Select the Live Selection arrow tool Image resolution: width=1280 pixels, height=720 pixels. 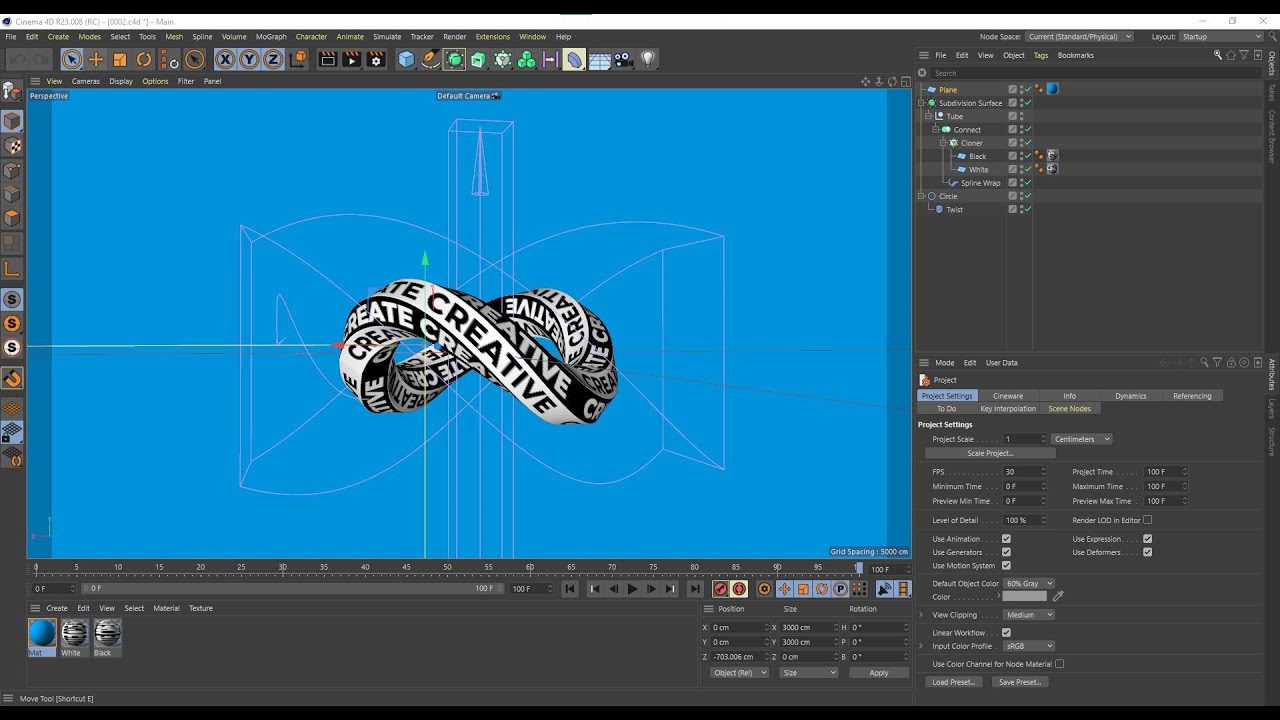point(71,60)
